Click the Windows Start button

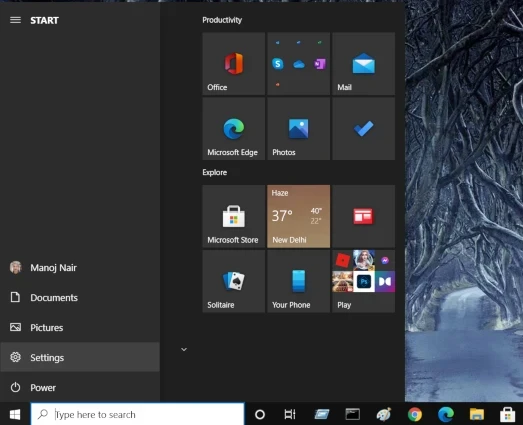click(x=15, y=414)
